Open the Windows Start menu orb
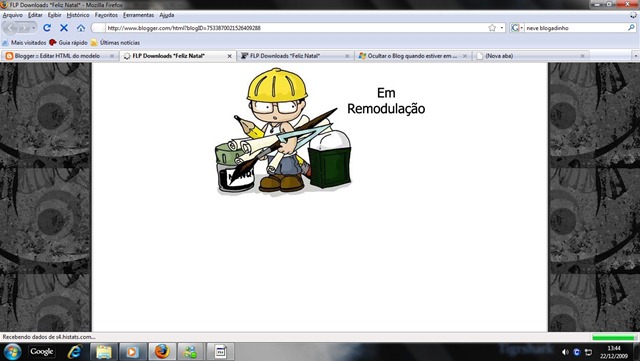640x361 pixels. pos(12,352)
